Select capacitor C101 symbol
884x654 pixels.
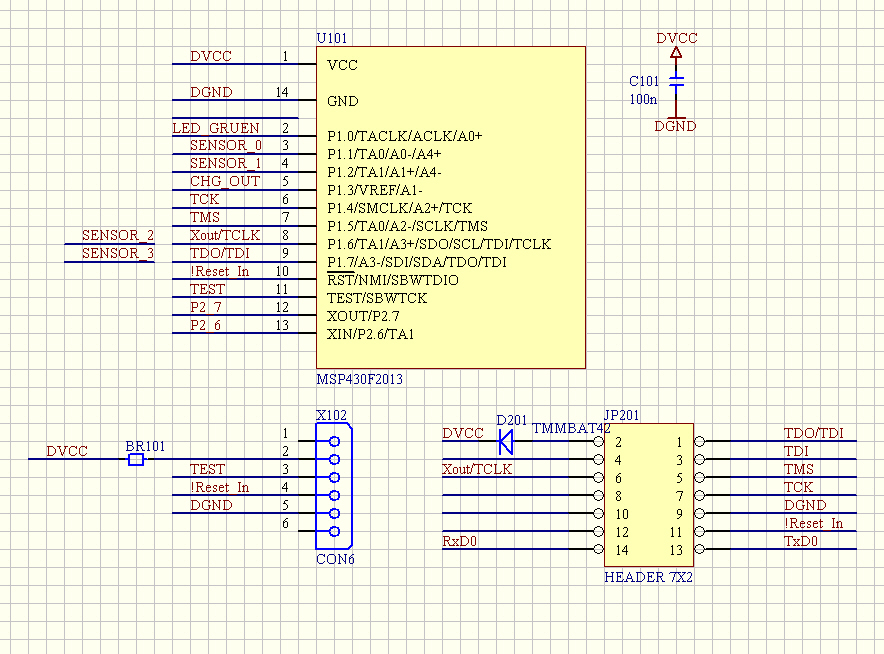(676, 82)
